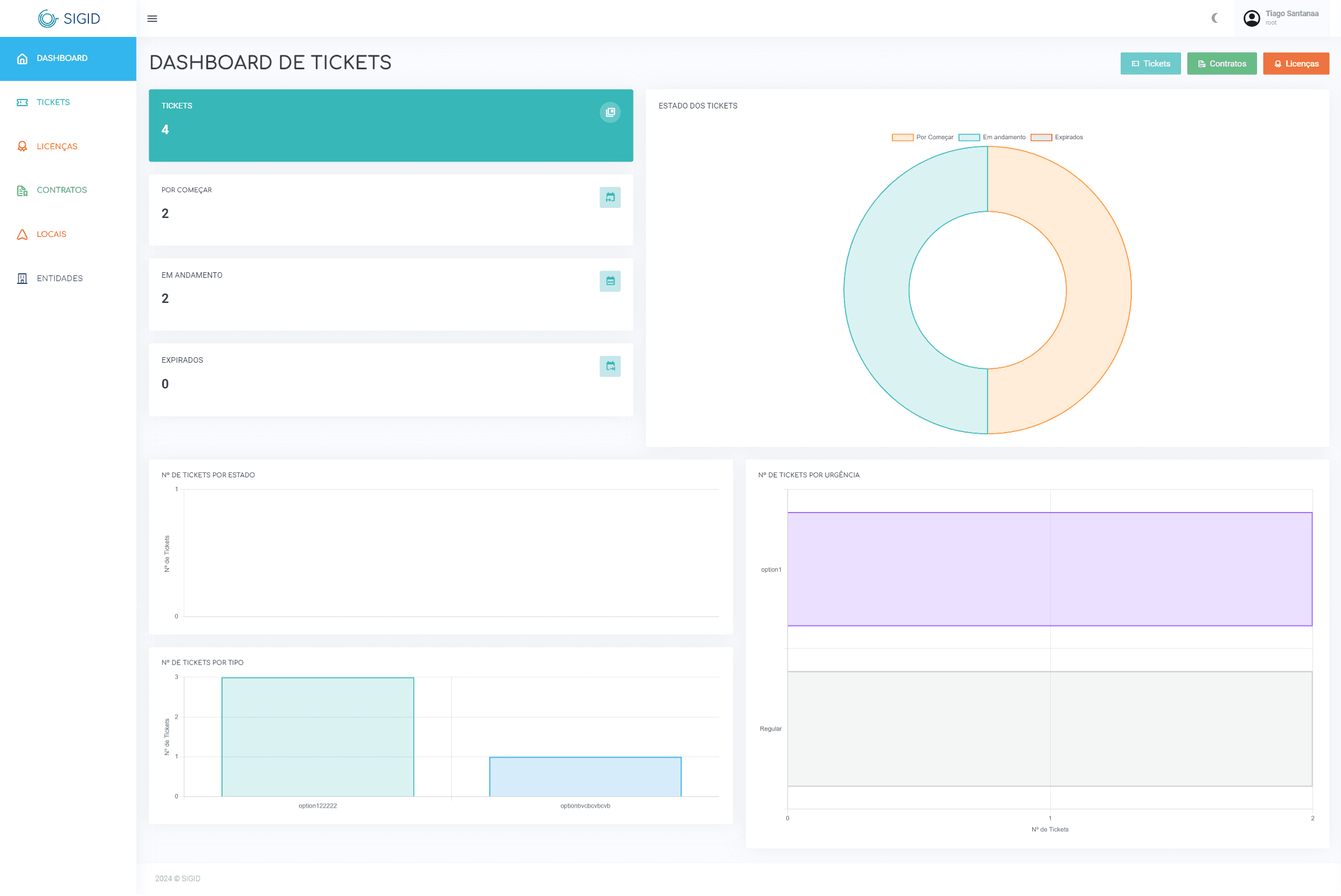1341x896 pixels.
Task: Go to Tickets in sidebar
Action: click(x=53, y=102)
